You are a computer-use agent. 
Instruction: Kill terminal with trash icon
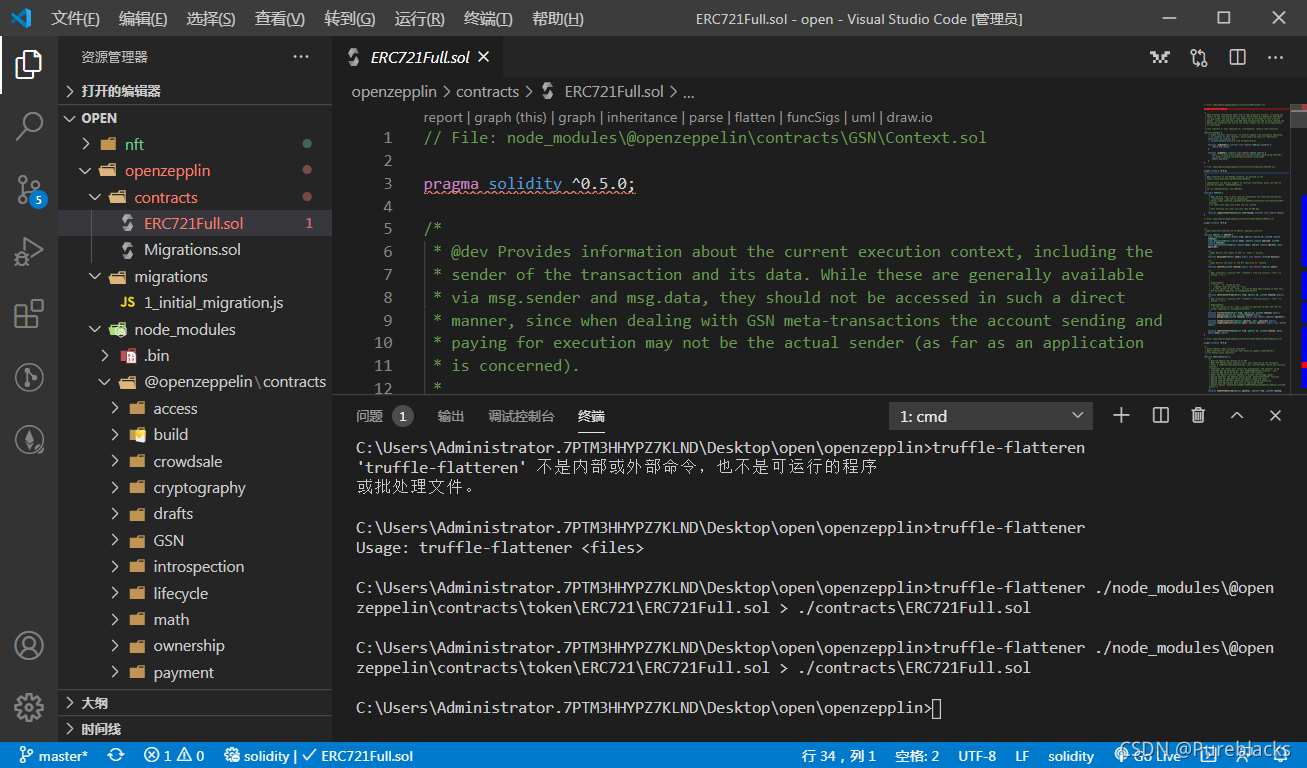pos(1198,415)
